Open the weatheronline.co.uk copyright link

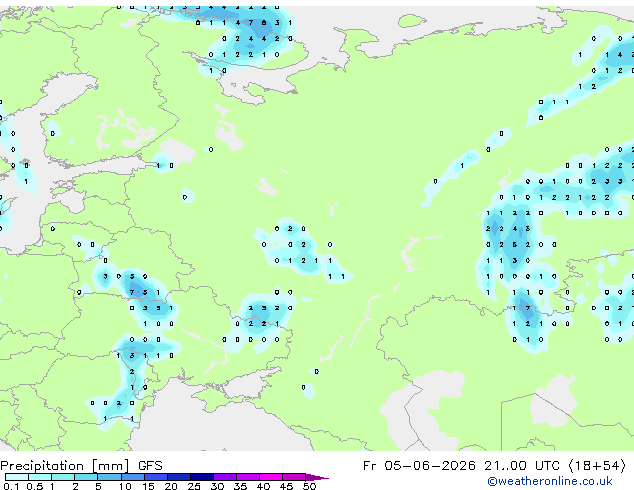(549, 481)
